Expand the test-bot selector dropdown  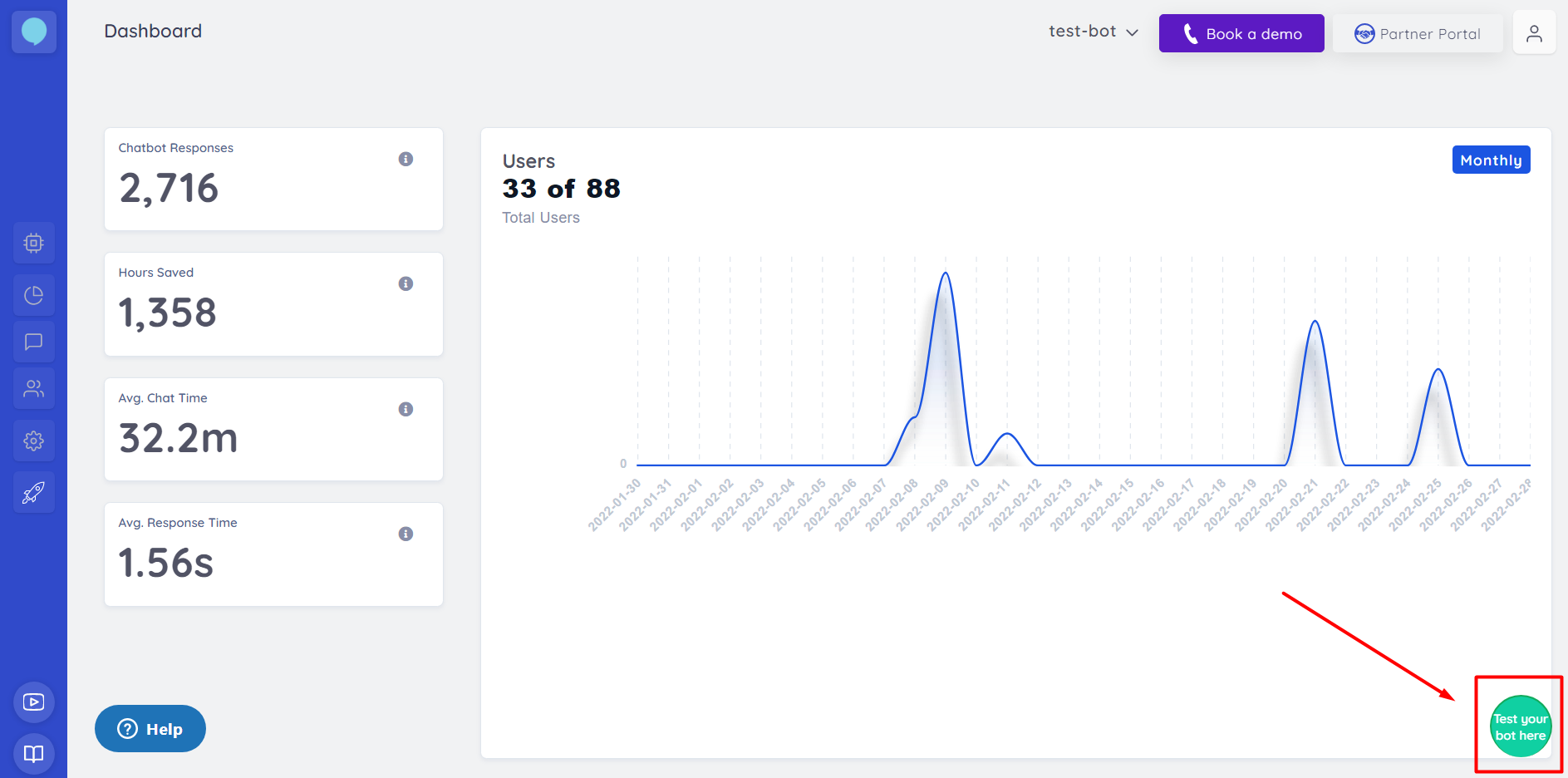1093,32
